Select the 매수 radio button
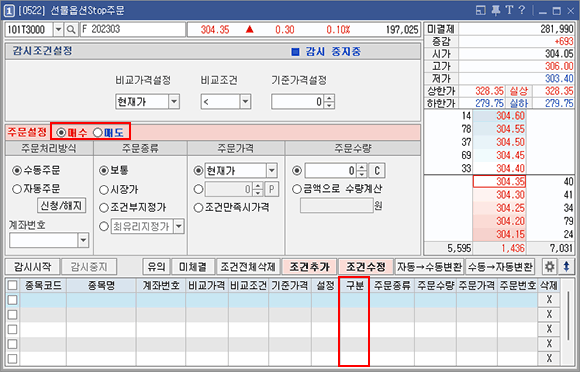The image size is (580, 372). [x=61, y=132]
